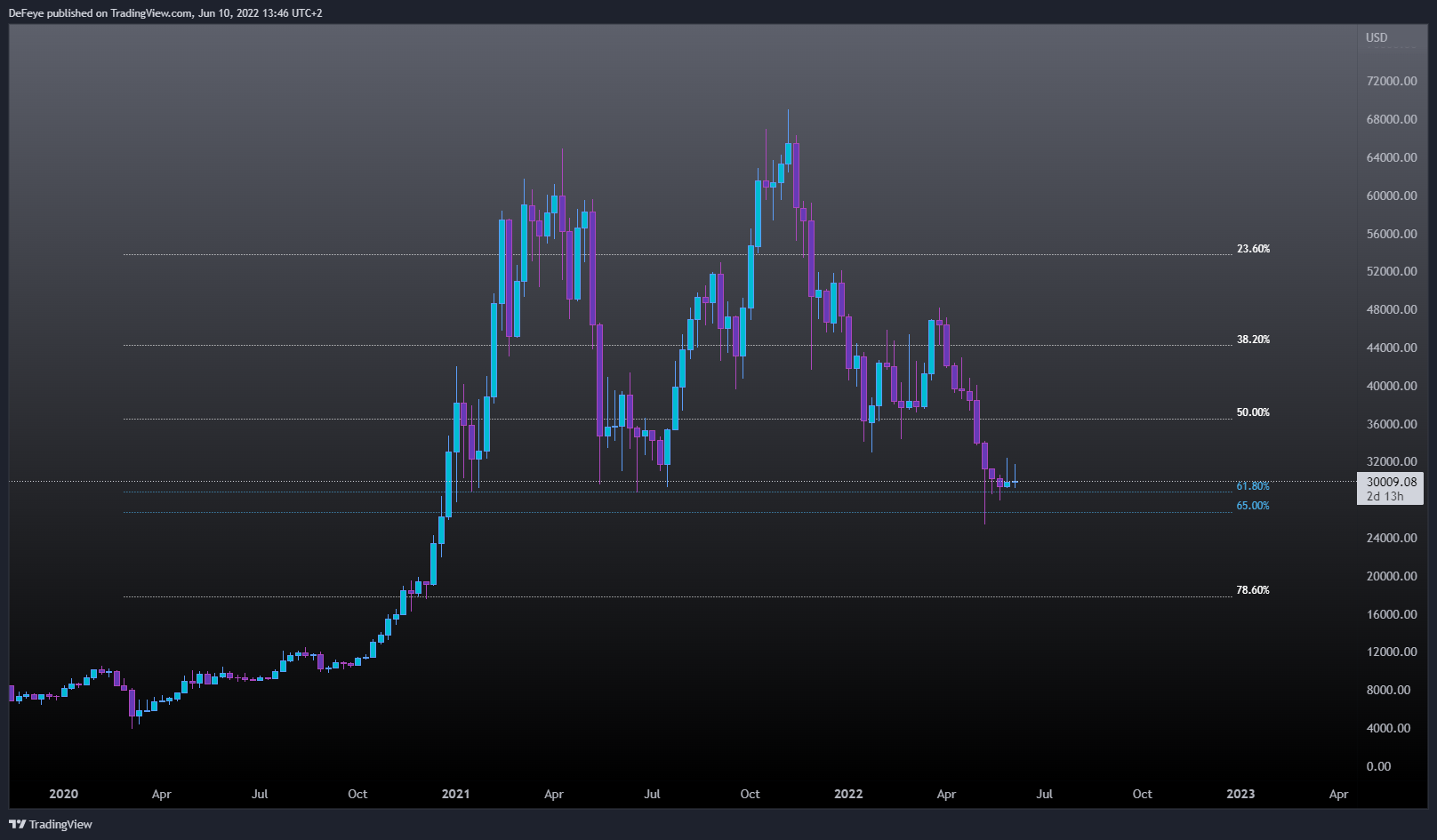Click the 78.60% Fibonacci level label
This screenshot has width=1437, height=840.
click(x=1253, y=590)
